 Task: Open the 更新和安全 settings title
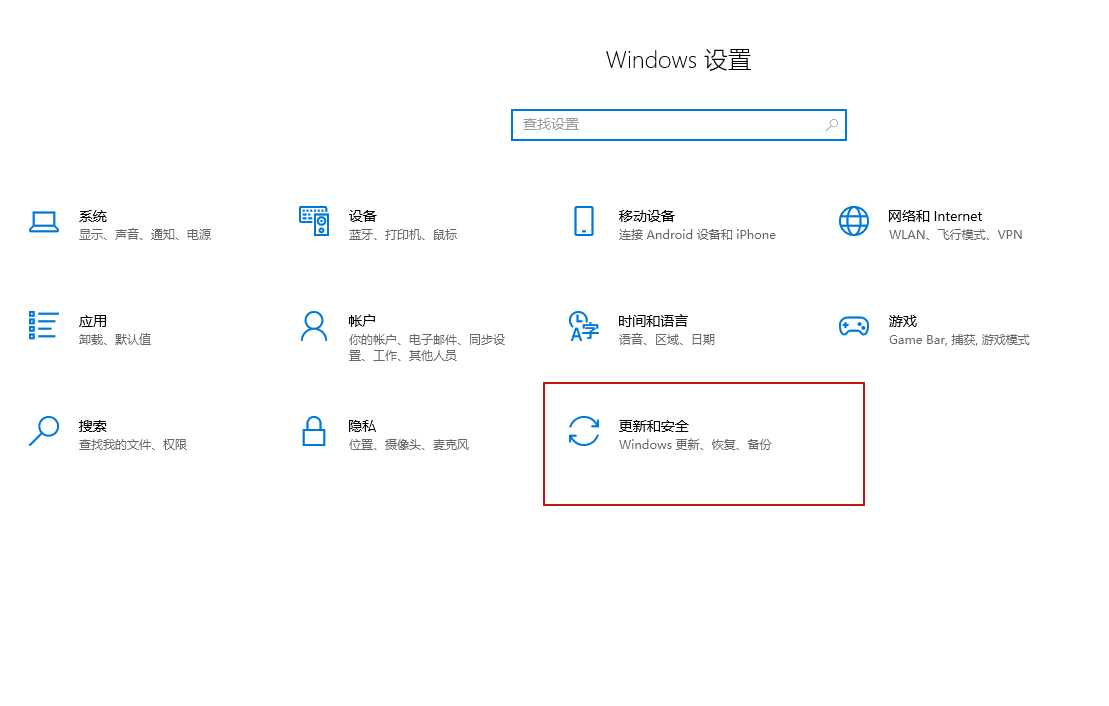click(654, 426)
